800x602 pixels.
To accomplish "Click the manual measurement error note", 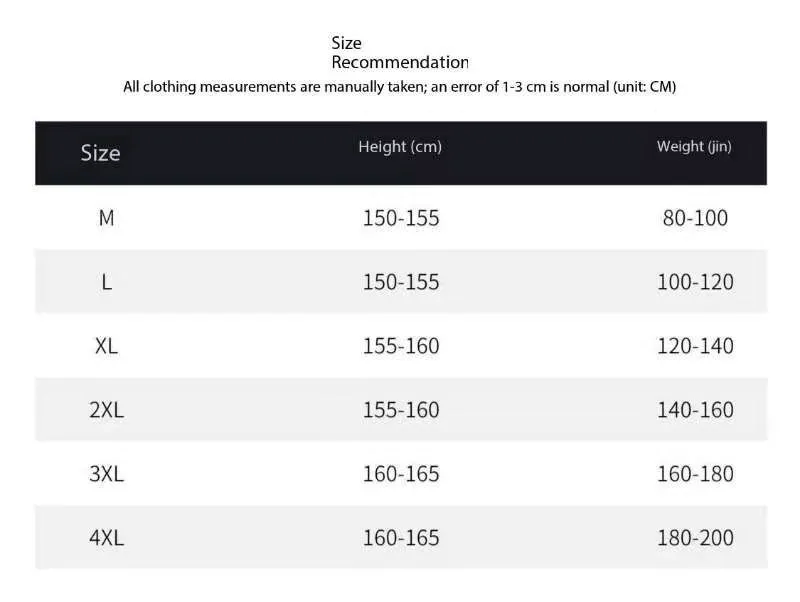I will click(399, 86).
